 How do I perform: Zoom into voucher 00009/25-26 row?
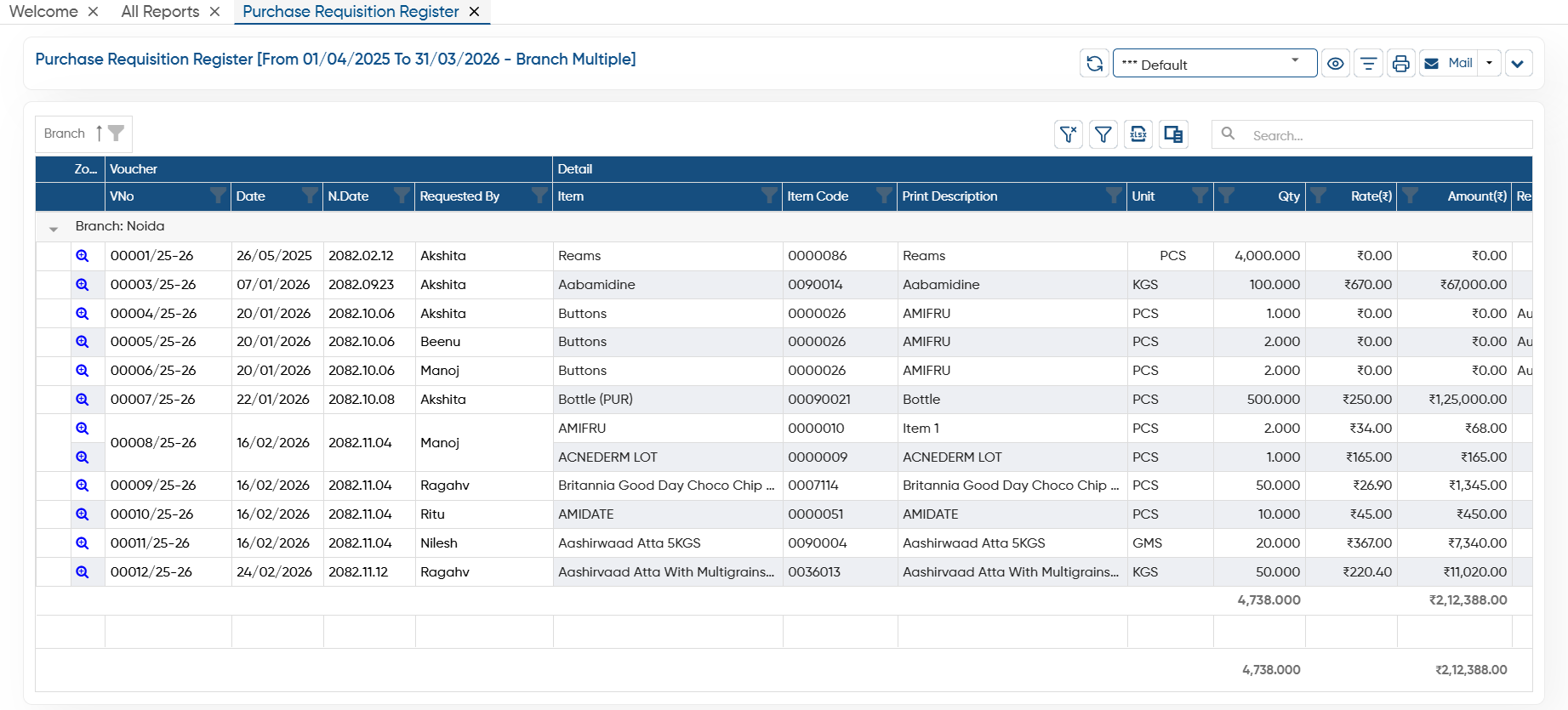[x=83, y=486]
